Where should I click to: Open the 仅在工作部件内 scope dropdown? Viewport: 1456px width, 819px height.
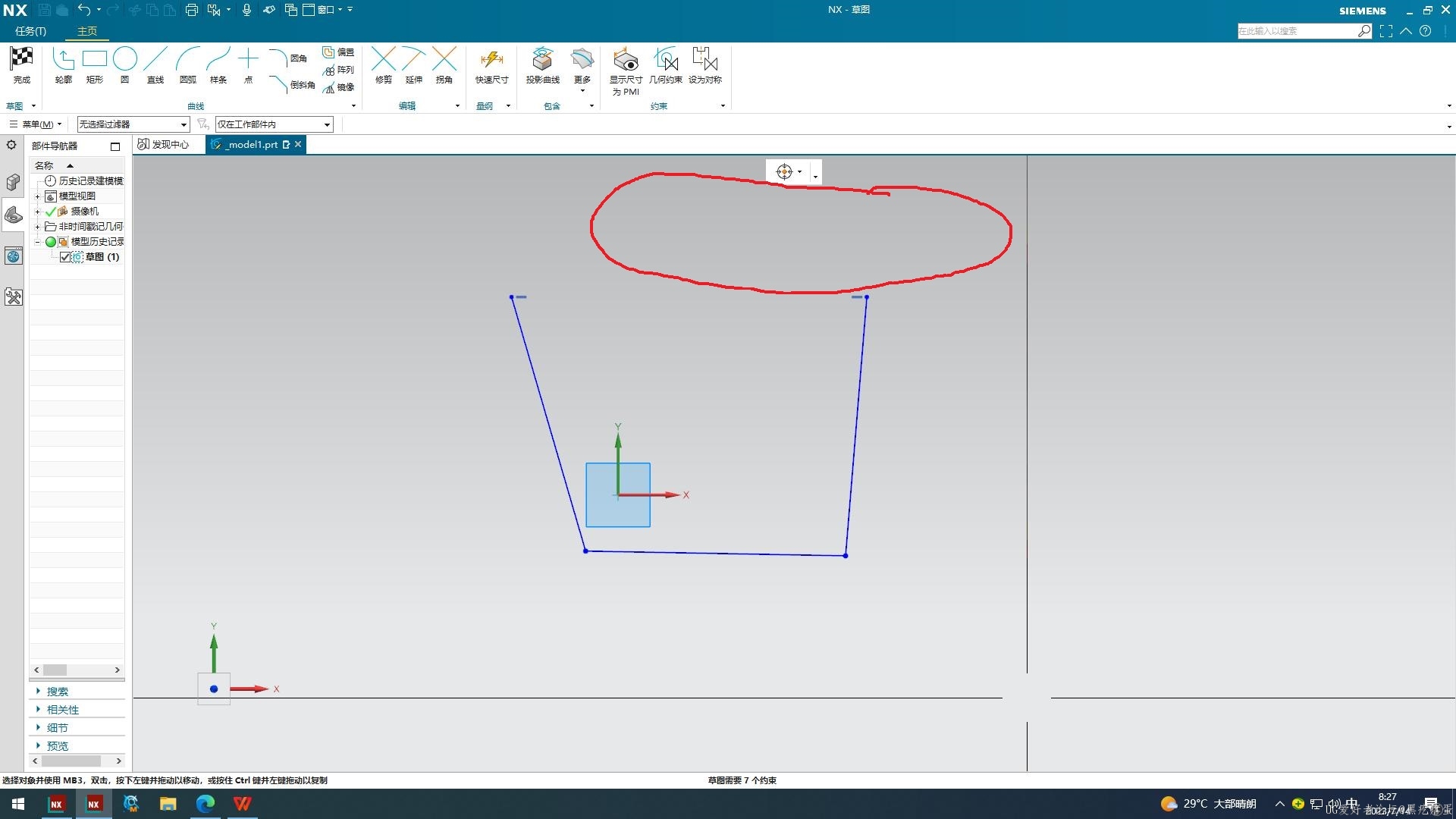[274, 124]
